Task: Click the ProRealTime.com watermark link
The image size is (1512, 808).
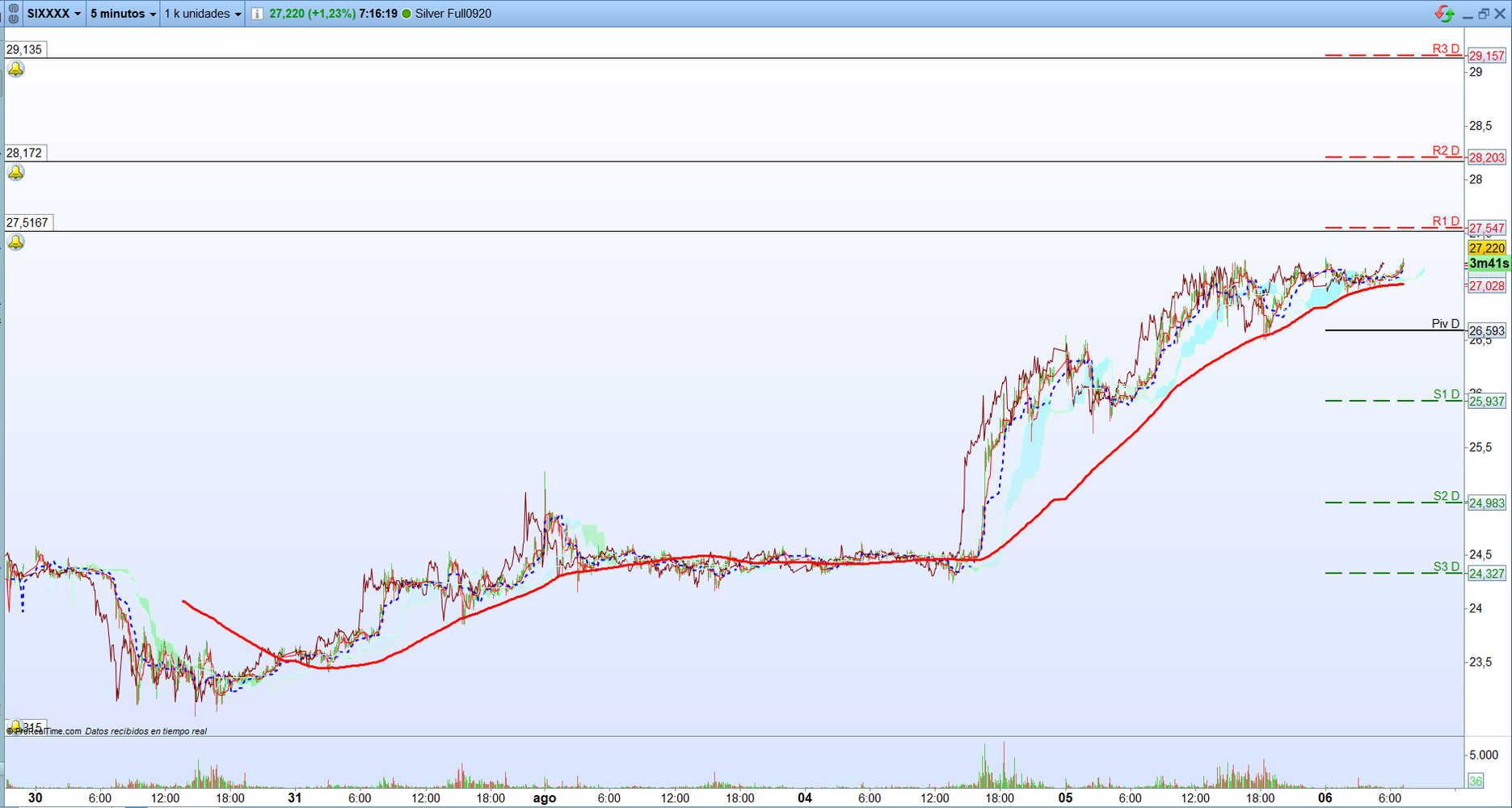Action: point(44,731)
